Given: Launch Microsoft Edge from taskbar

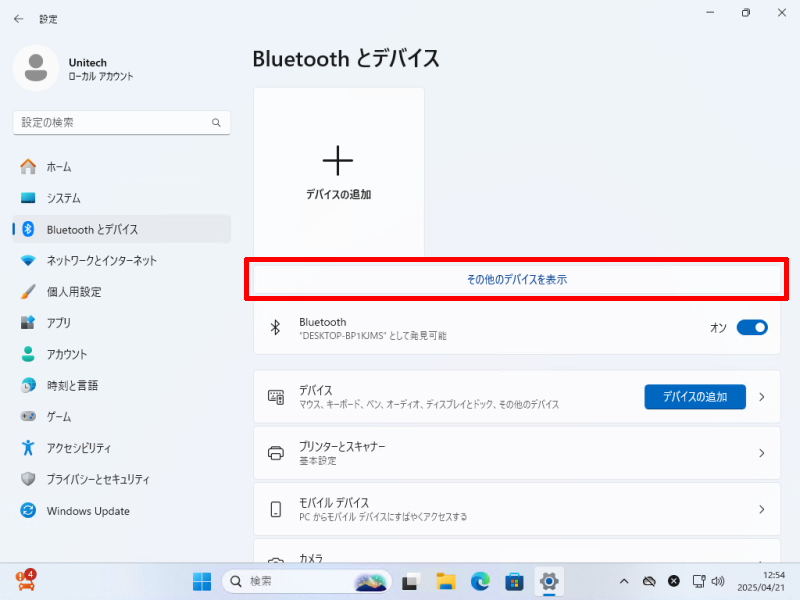Looking at the screenshot, I should [x=480, y=581].
